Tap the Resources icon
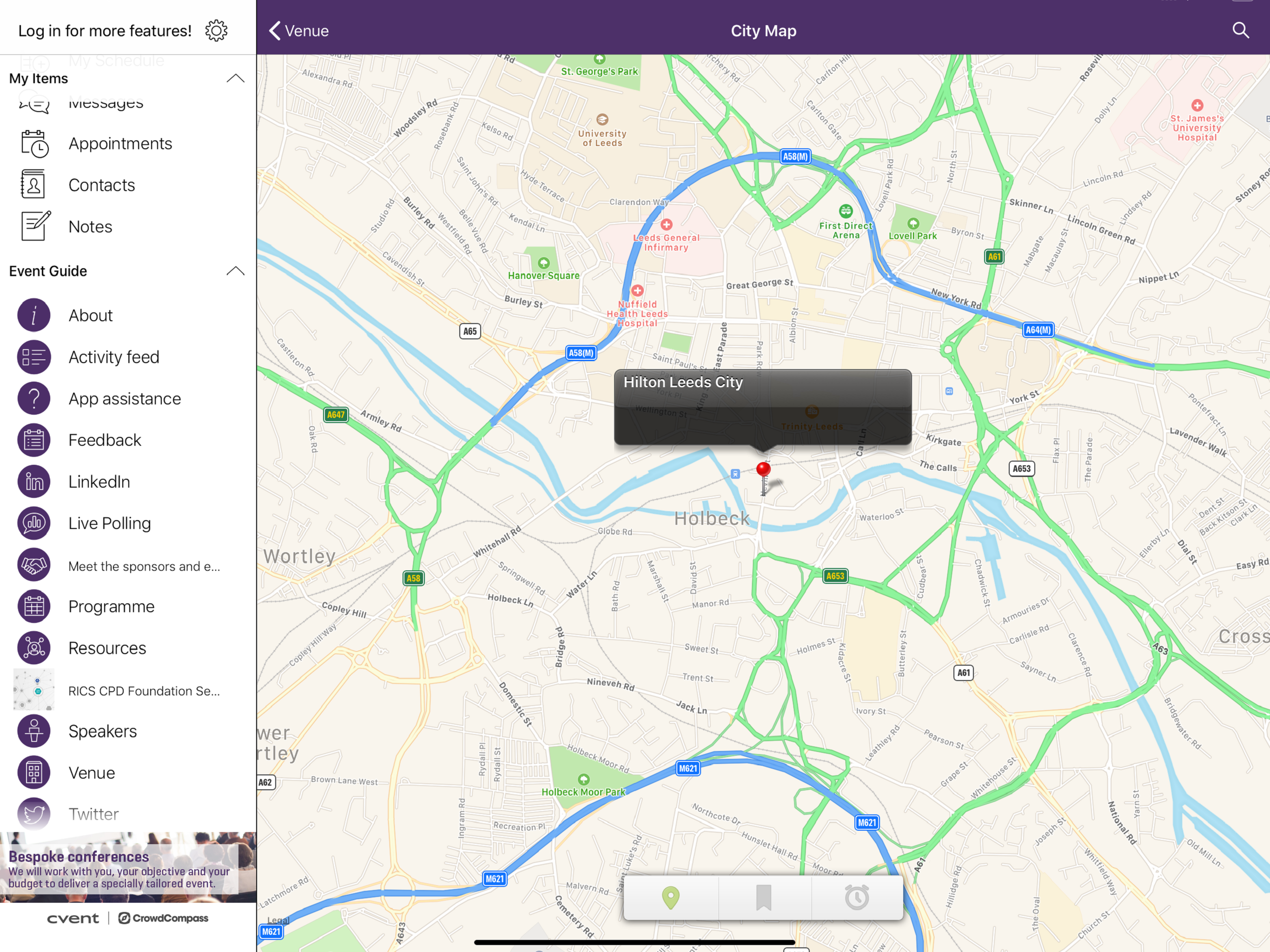The width and height of the screenshot is (1270, 952). pyautogui.click(x=34, y=648)
